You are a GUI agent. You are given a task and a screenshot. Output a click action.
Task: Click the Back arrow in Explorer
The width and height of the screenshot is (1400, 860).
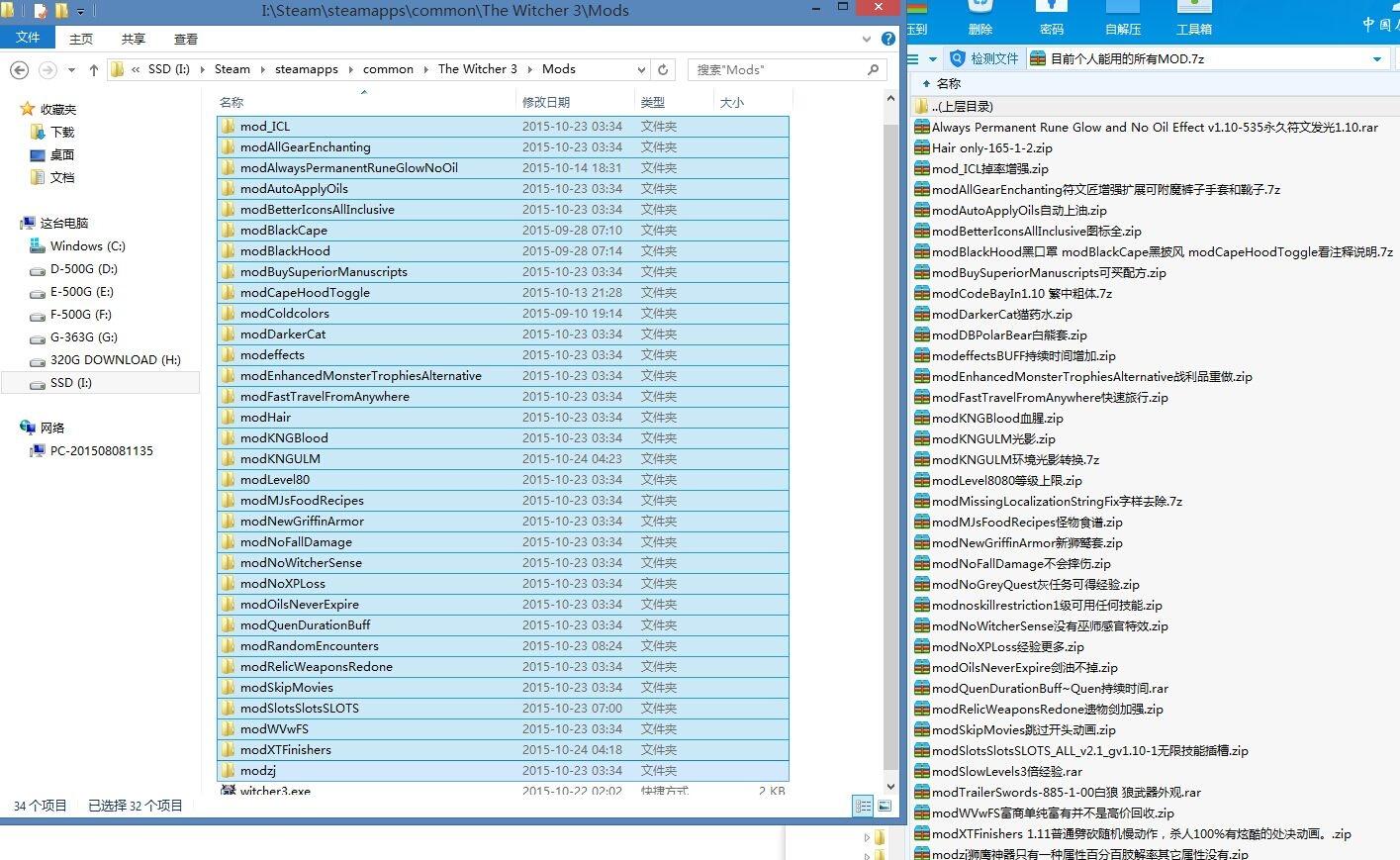[19, 69]
